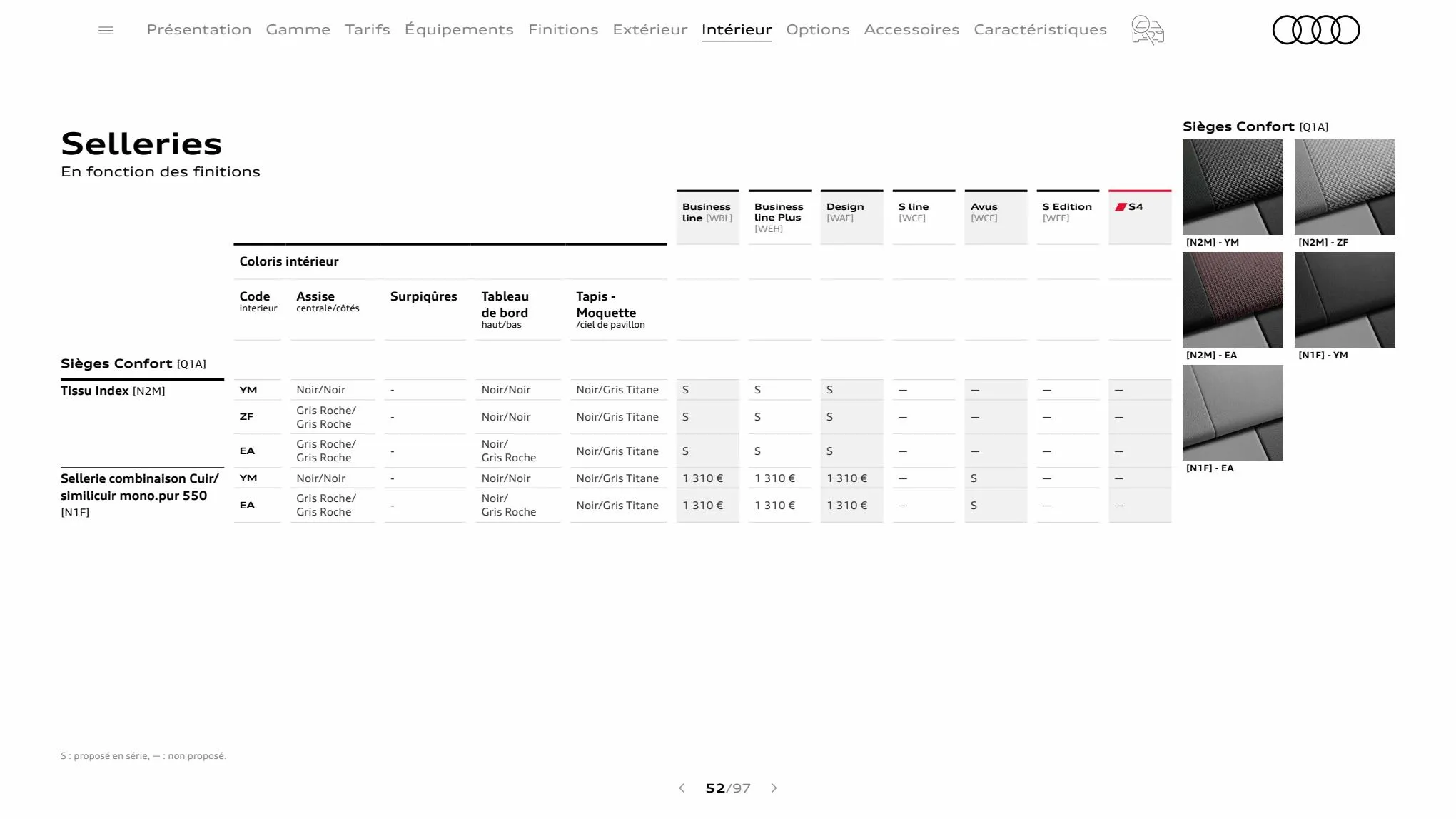Open the Caractéristiques tab
The height and width of the screenshot is (819, 1456).
[x=1040, y=29]
